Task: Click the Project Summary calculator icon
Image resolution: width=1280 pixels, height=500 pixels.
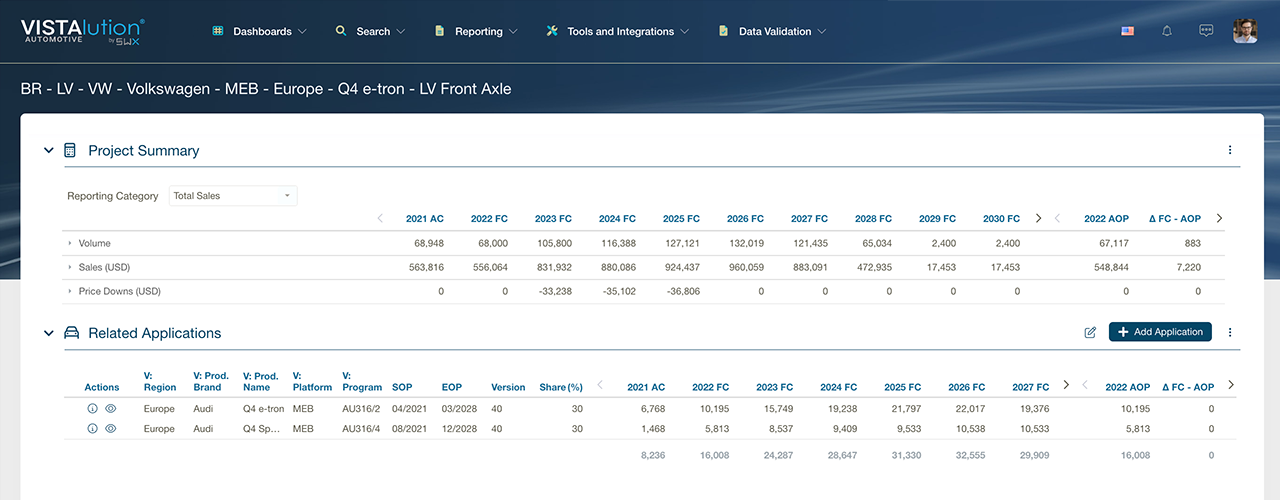Action: click(x=70, y=150)
